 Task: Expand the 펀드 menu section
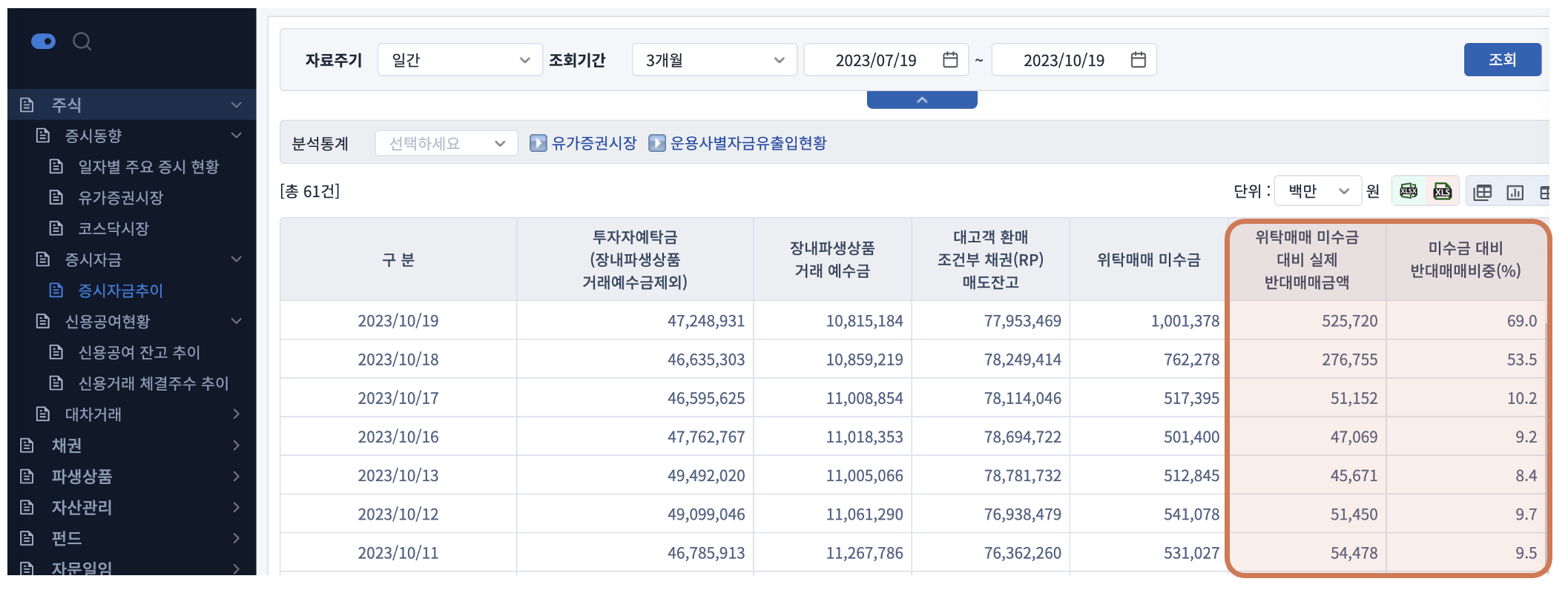(x=237, y=538)
